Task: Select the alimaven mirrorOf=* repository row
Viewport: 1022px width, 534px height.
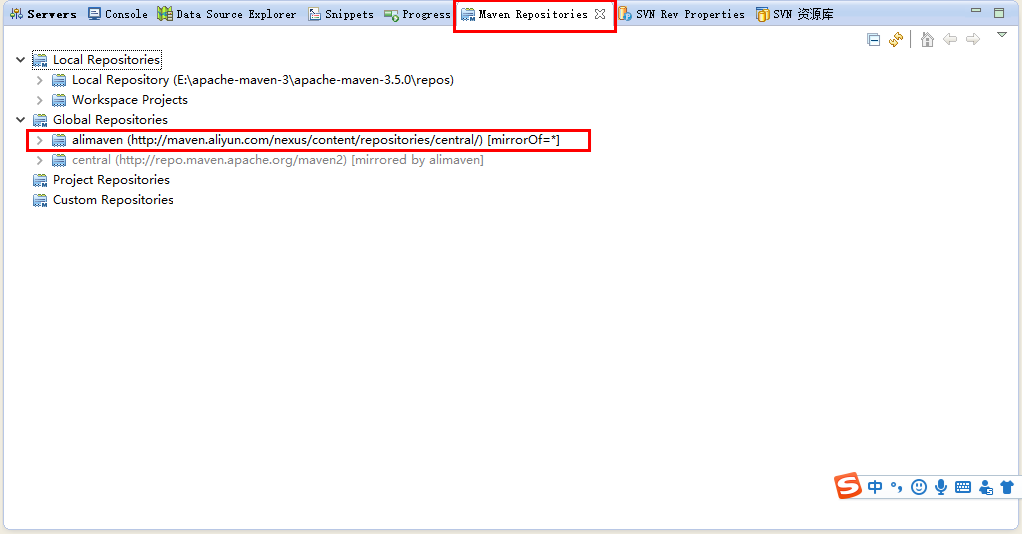Action: pyautogui.click(x=315, y=140)
